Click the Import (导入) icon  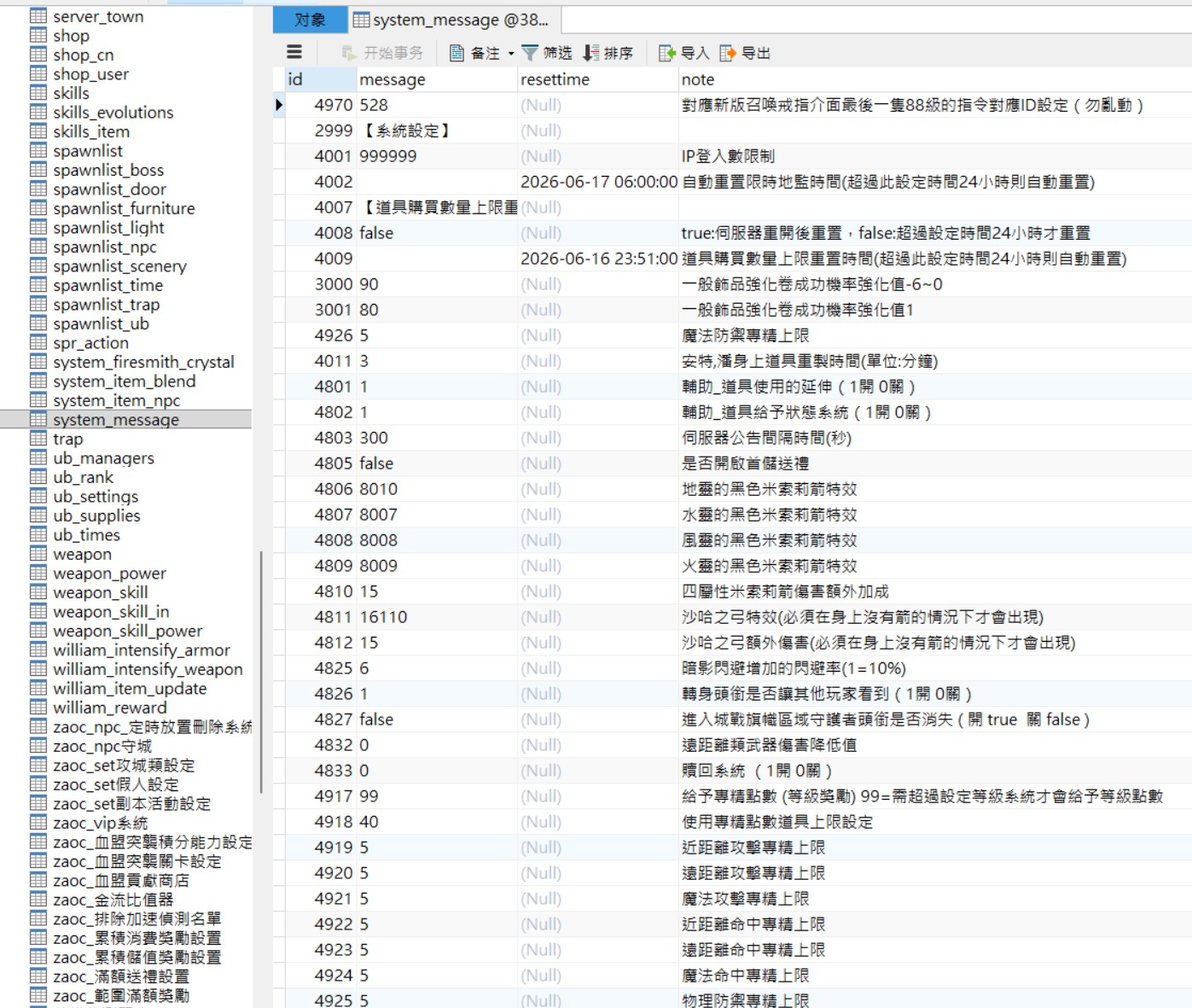coord(667,53)
